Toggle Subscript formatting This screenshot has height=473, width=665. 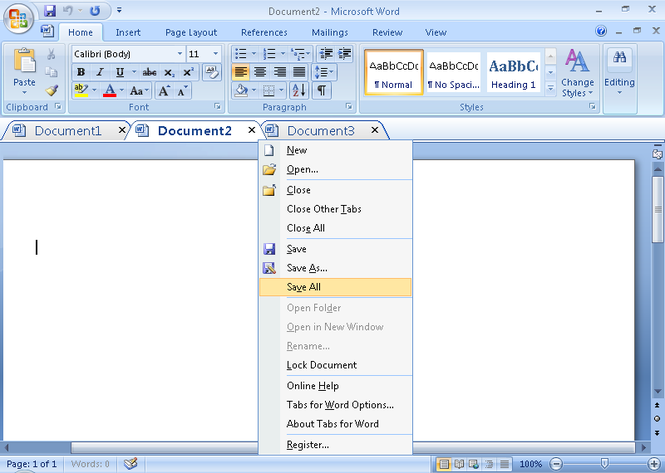[169, 73]
